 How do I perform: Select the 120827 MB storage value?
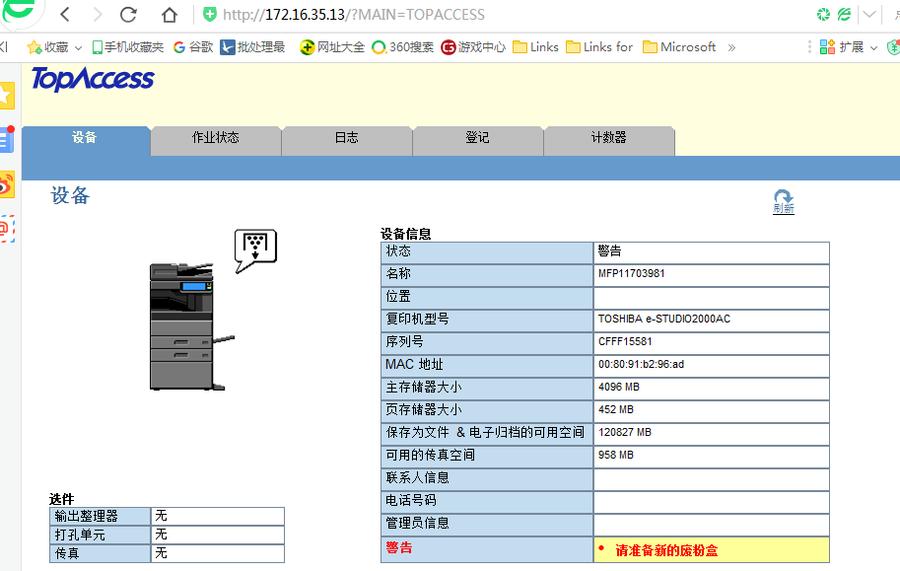[625, 432]
